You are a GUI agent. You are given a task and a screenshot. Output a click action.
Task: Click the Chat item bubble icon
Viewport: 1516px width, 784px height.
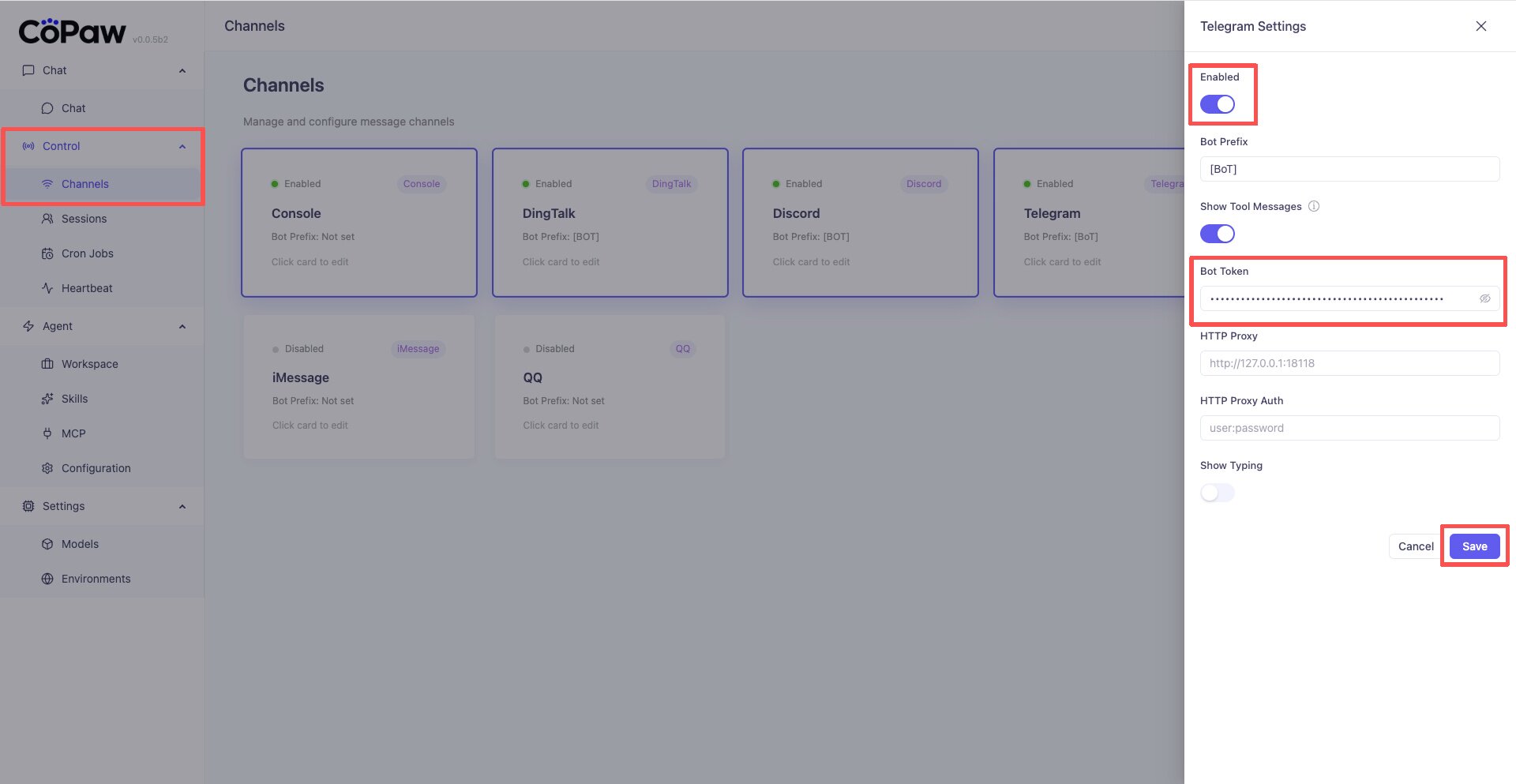pyautogui.click(x=47, y=108)
